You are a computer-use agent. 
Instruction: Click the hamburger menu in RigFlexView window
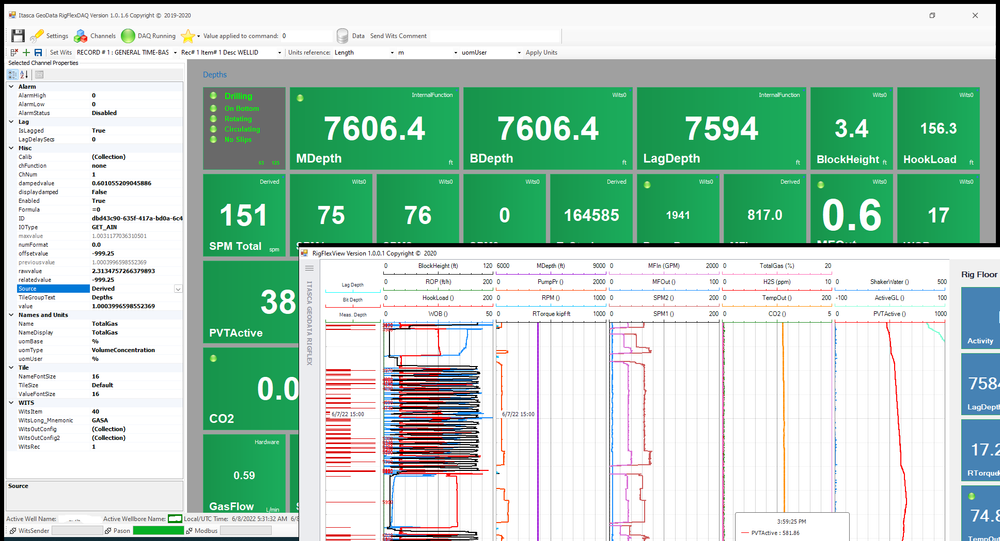coord(309,268)
